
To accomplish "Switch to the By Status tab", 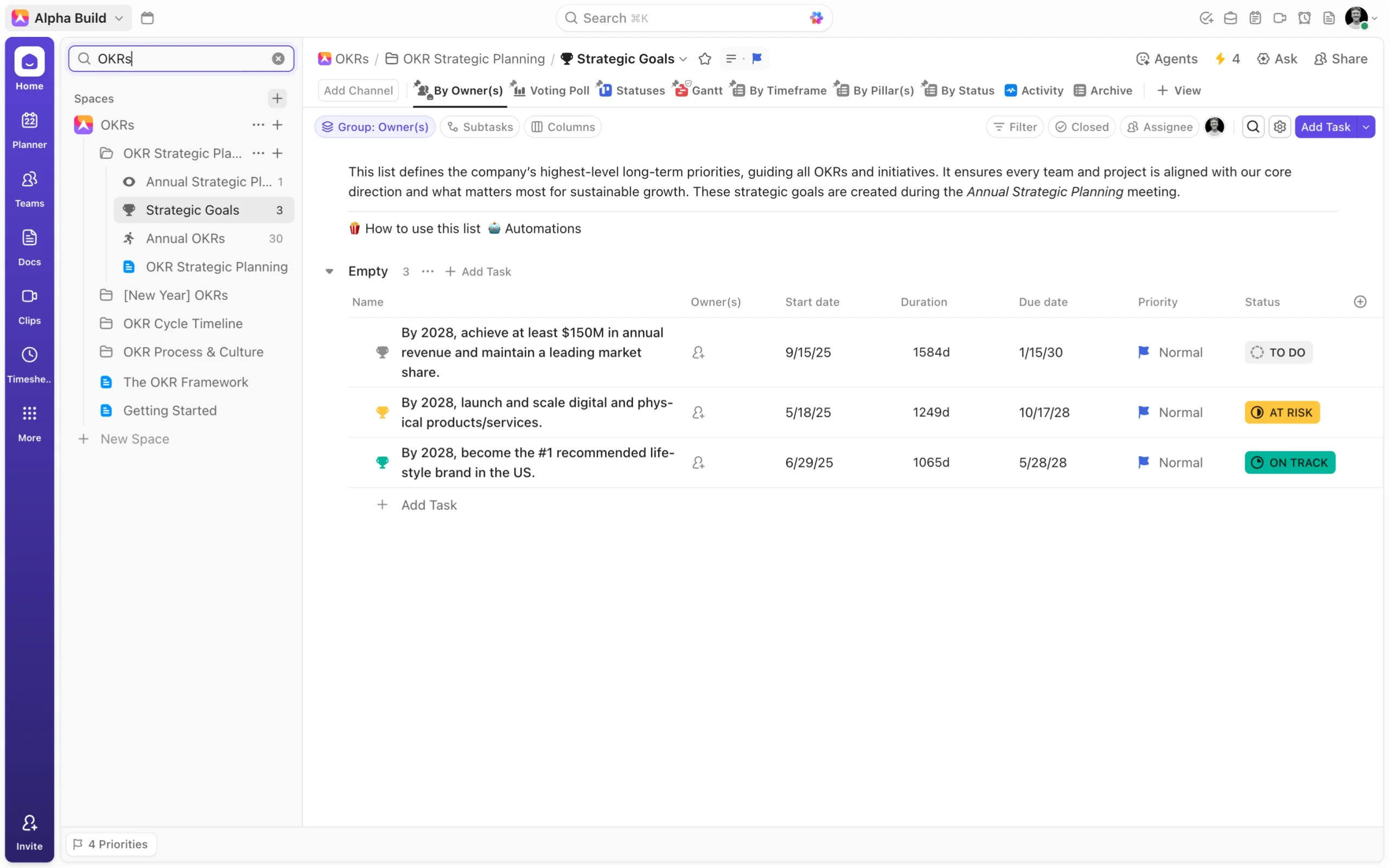I will point(959,90).
